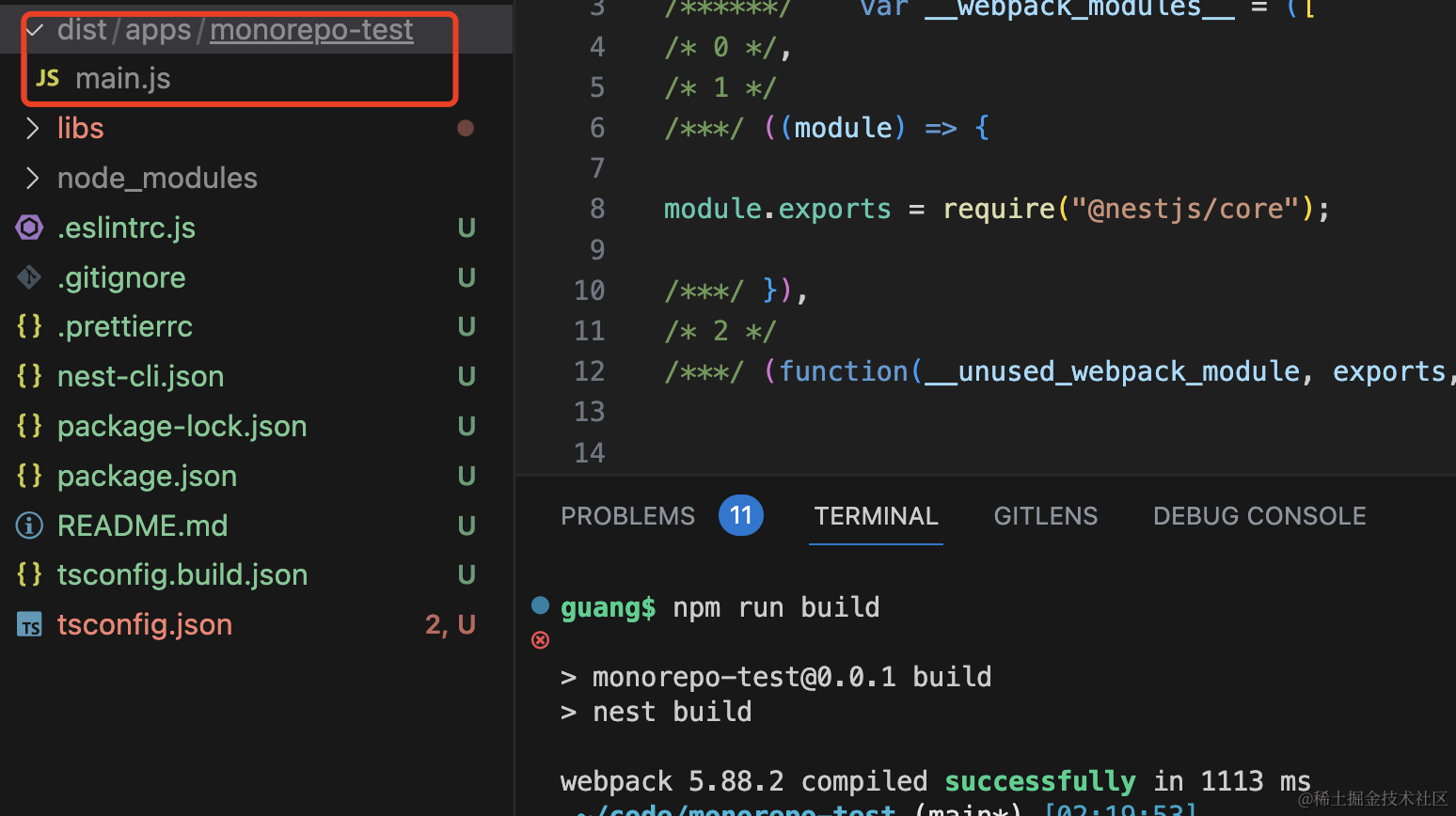Click the info icon beside README.md
Image resolution: width=1456 pixels, height=816 pixels.
pyautogui.click(x=29, y=526)
